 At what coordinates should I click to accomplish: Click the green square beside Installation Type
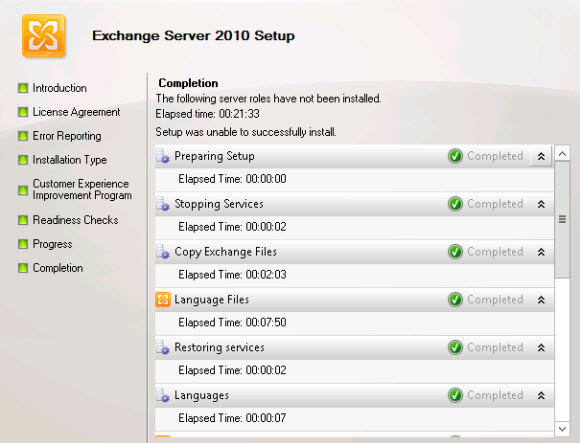pyautogui.click(x=23, y=160)
